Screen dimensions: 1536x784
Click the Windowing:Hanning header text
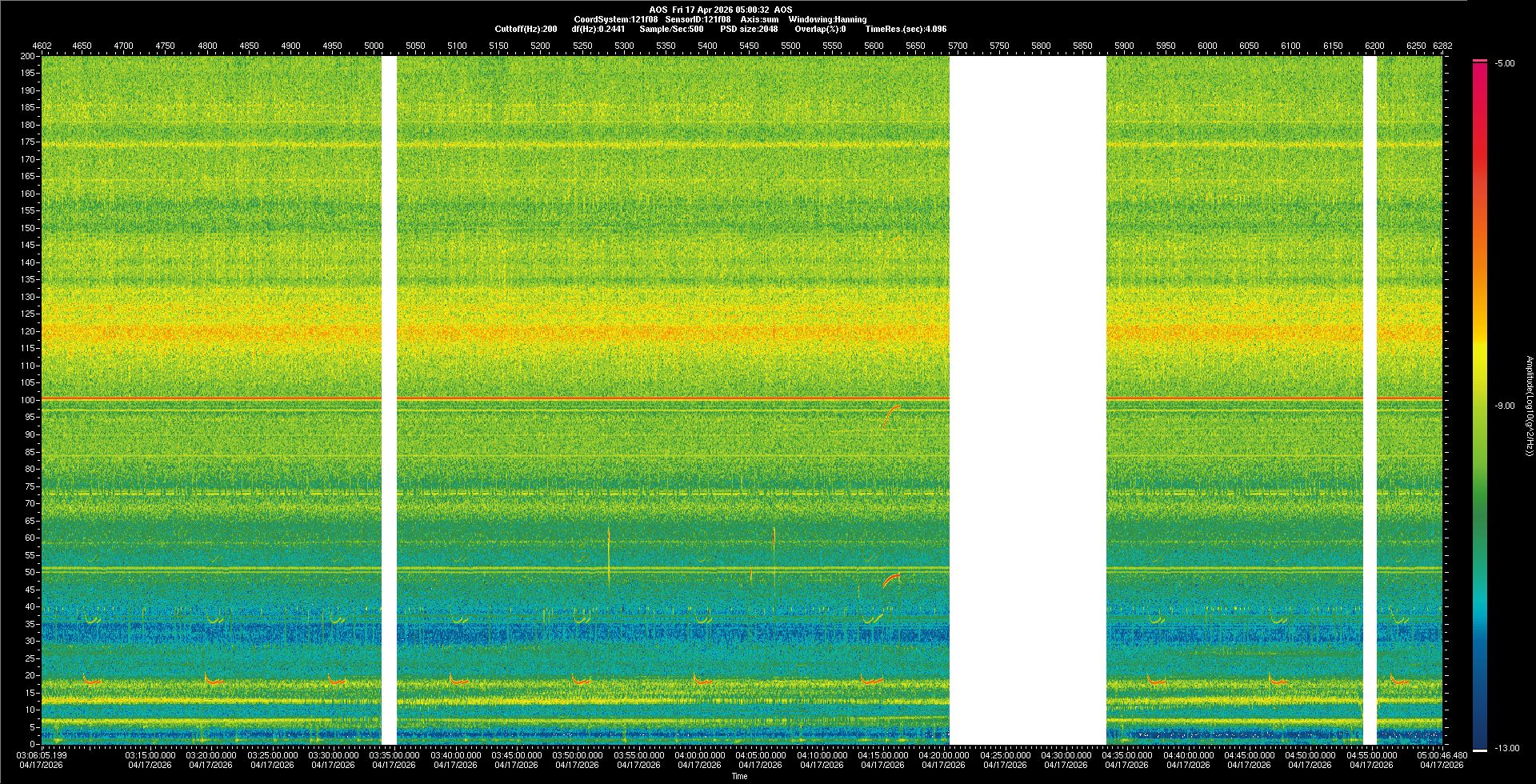(827, 19)
